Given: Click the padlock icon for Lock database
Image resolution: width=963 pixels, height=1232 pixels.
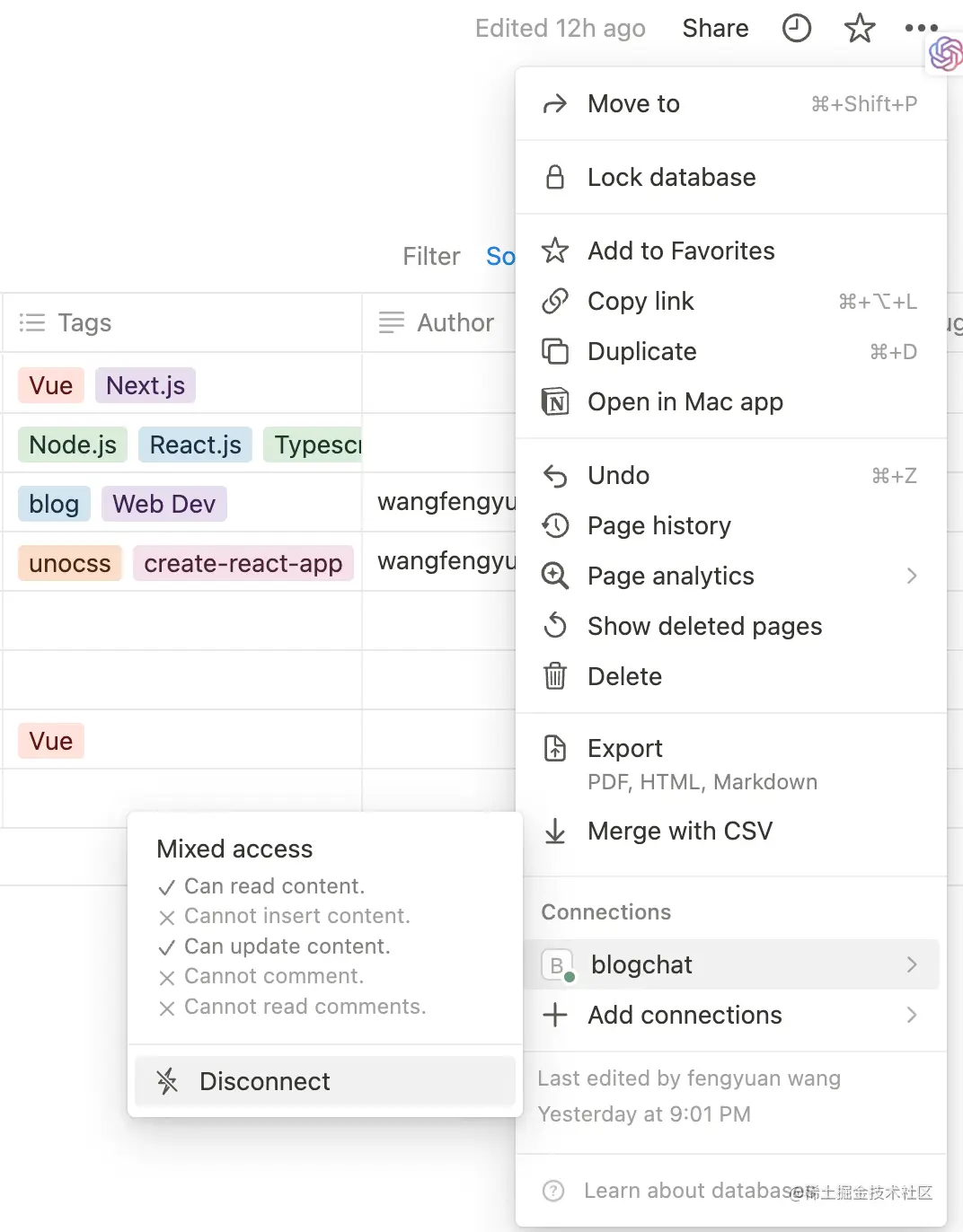Looking at the screenshot, I should [555, 177].
